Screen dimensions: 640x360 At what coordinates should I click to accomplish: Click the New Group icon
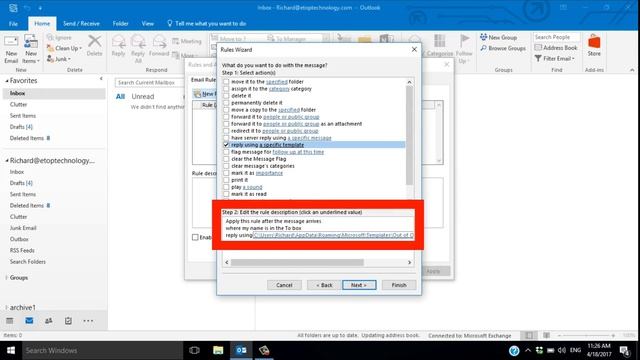(498, 37)
